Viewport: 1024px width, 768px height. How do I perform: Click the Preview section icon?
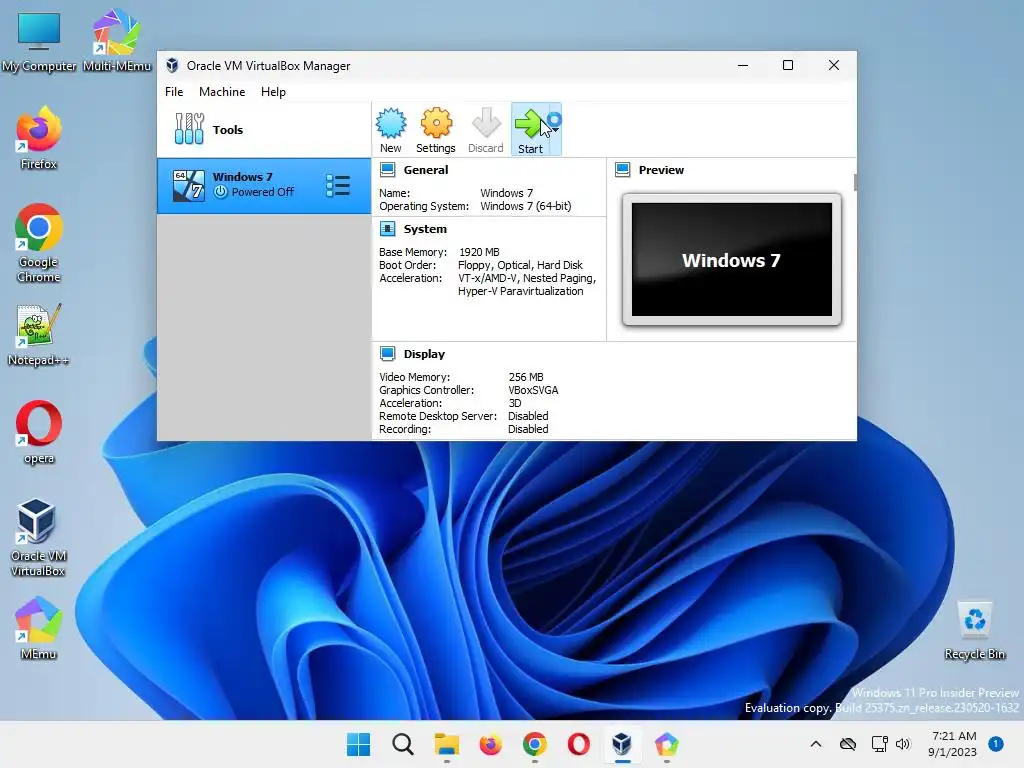[623, 170]
